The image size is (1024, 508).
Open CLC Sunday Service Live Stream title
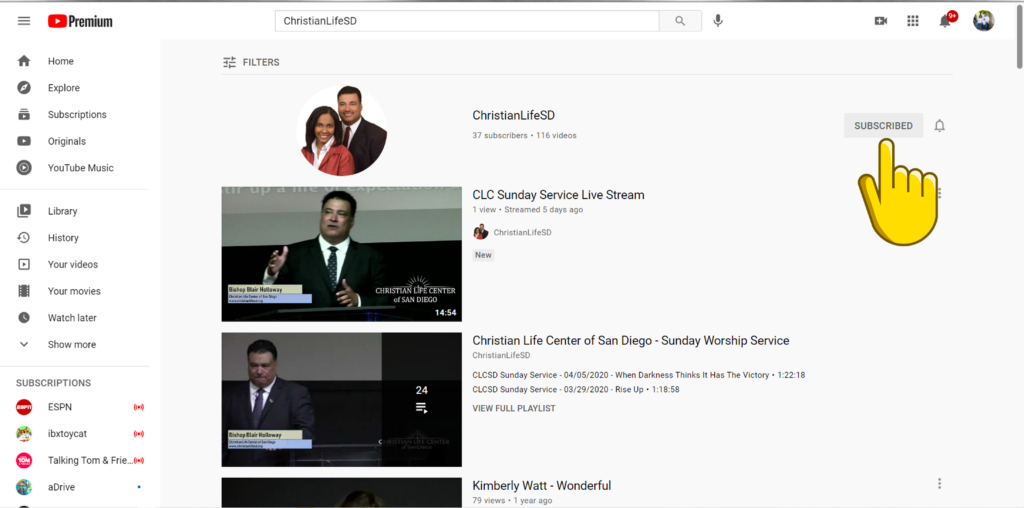(558, 195)
